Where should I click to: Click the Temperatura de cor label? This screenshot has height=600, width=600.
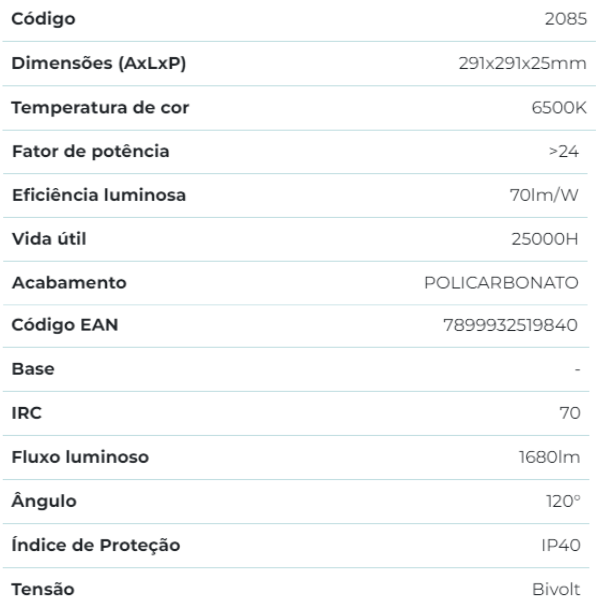coord(100,107)
